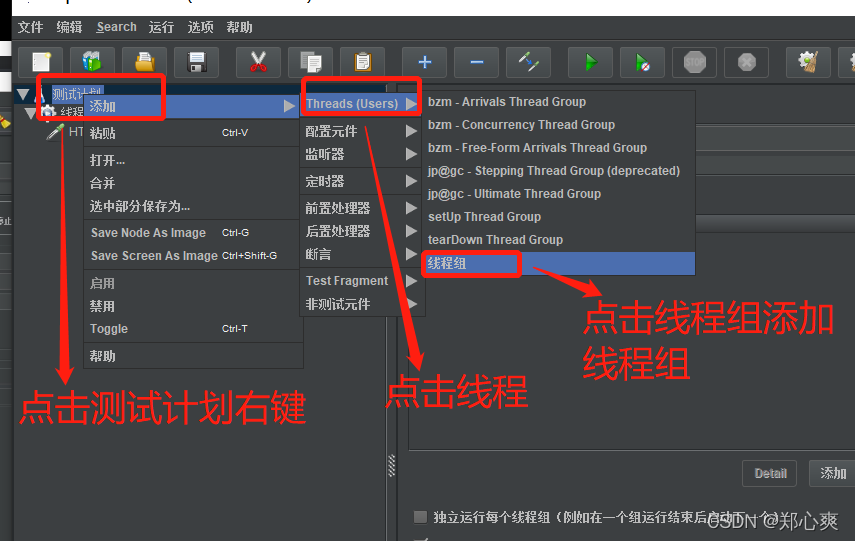Image resolution: width=855 pixels, height=541 pixels.
Task: Click the Detail button
Action: [769, 473]
